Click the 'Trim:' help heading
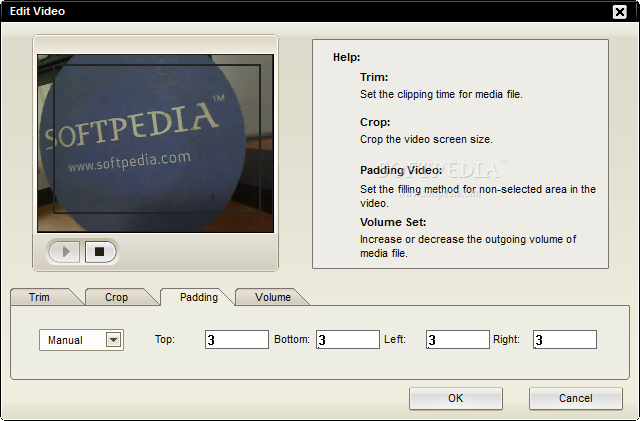Viewport: 640px width, 421px height. tap(374, 77)
